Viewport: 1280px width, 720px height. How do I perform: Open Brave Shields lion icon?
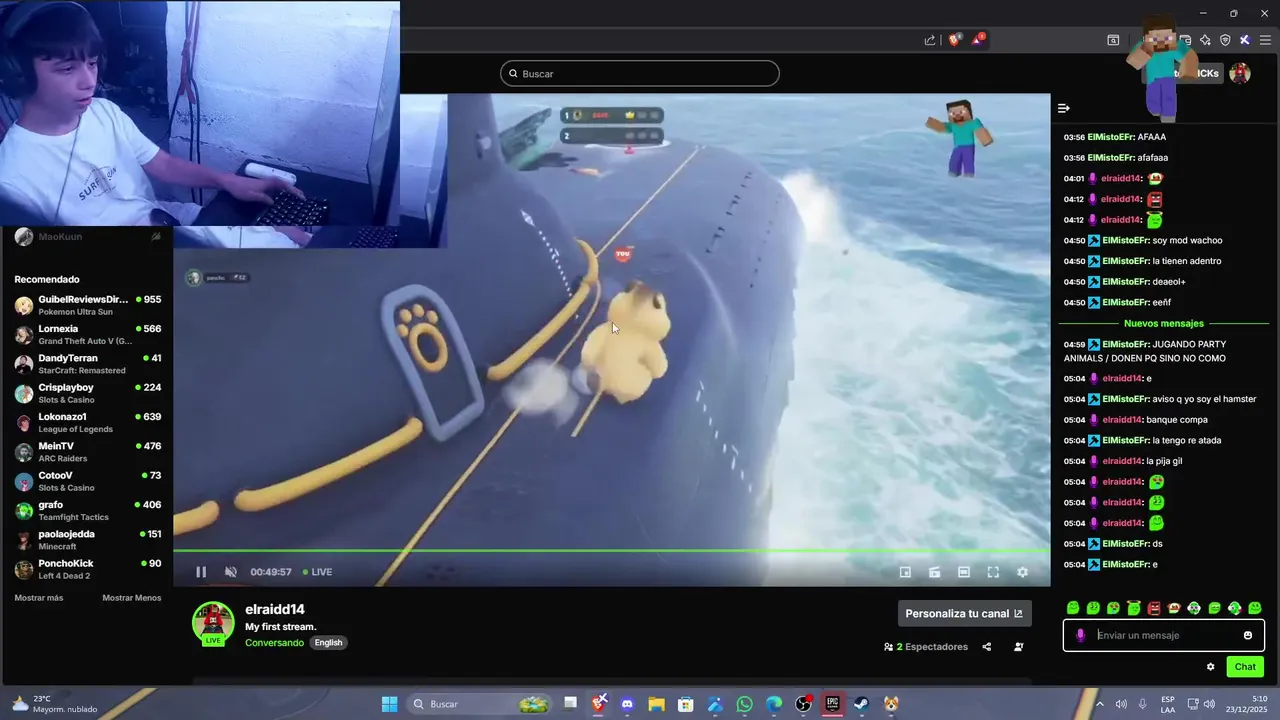(954, 40)
